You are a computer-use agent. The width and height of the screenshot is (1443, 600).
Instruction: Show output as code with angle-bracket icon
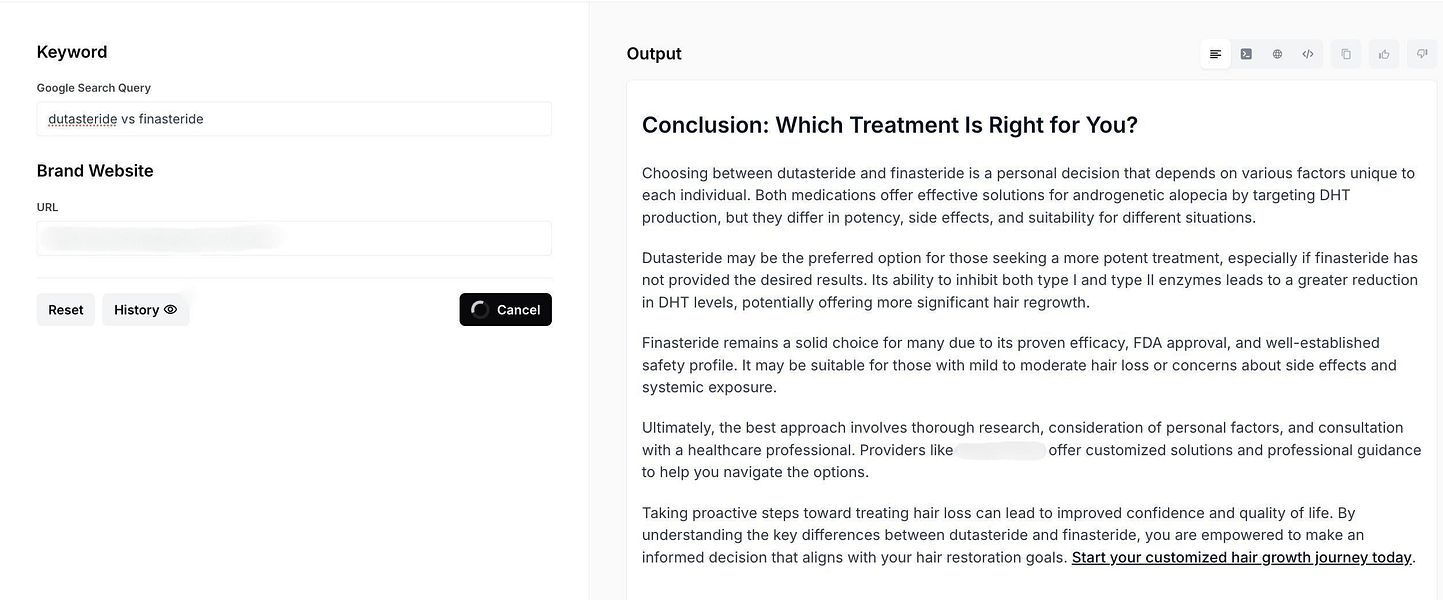tap(1307, 54)
